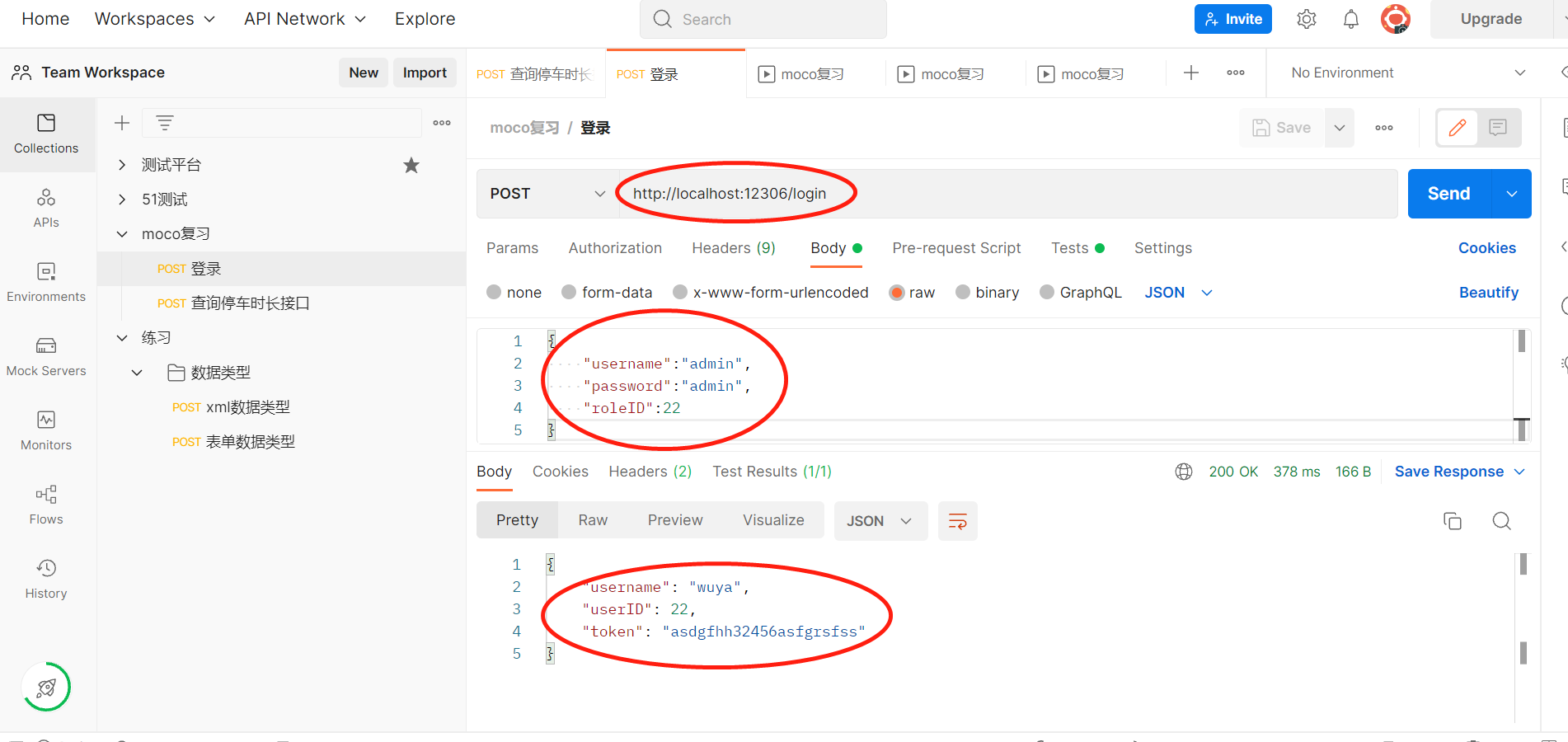Open the APIs sidebar panel
This screenshot has width=1568, height=742.
point(46,209)
